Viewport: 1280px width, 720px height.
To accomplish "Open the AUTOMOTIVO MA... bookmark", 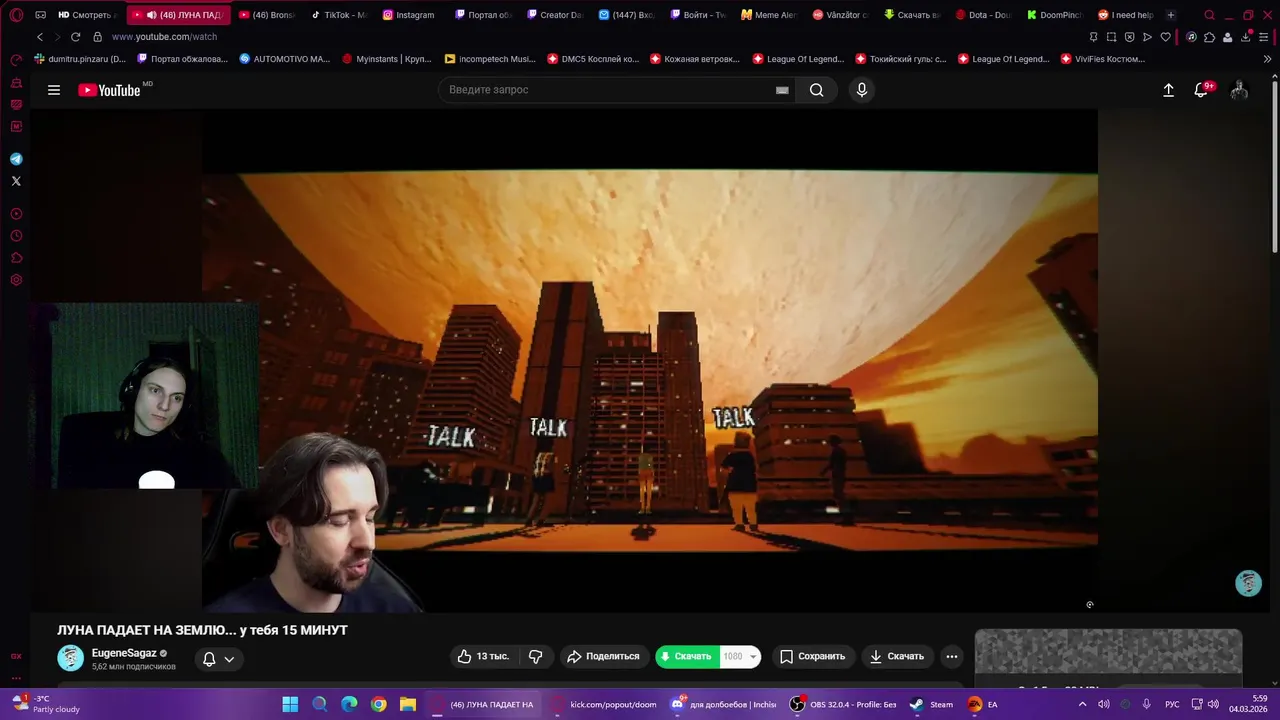I will pyautogui.click(x=285, y=59).
